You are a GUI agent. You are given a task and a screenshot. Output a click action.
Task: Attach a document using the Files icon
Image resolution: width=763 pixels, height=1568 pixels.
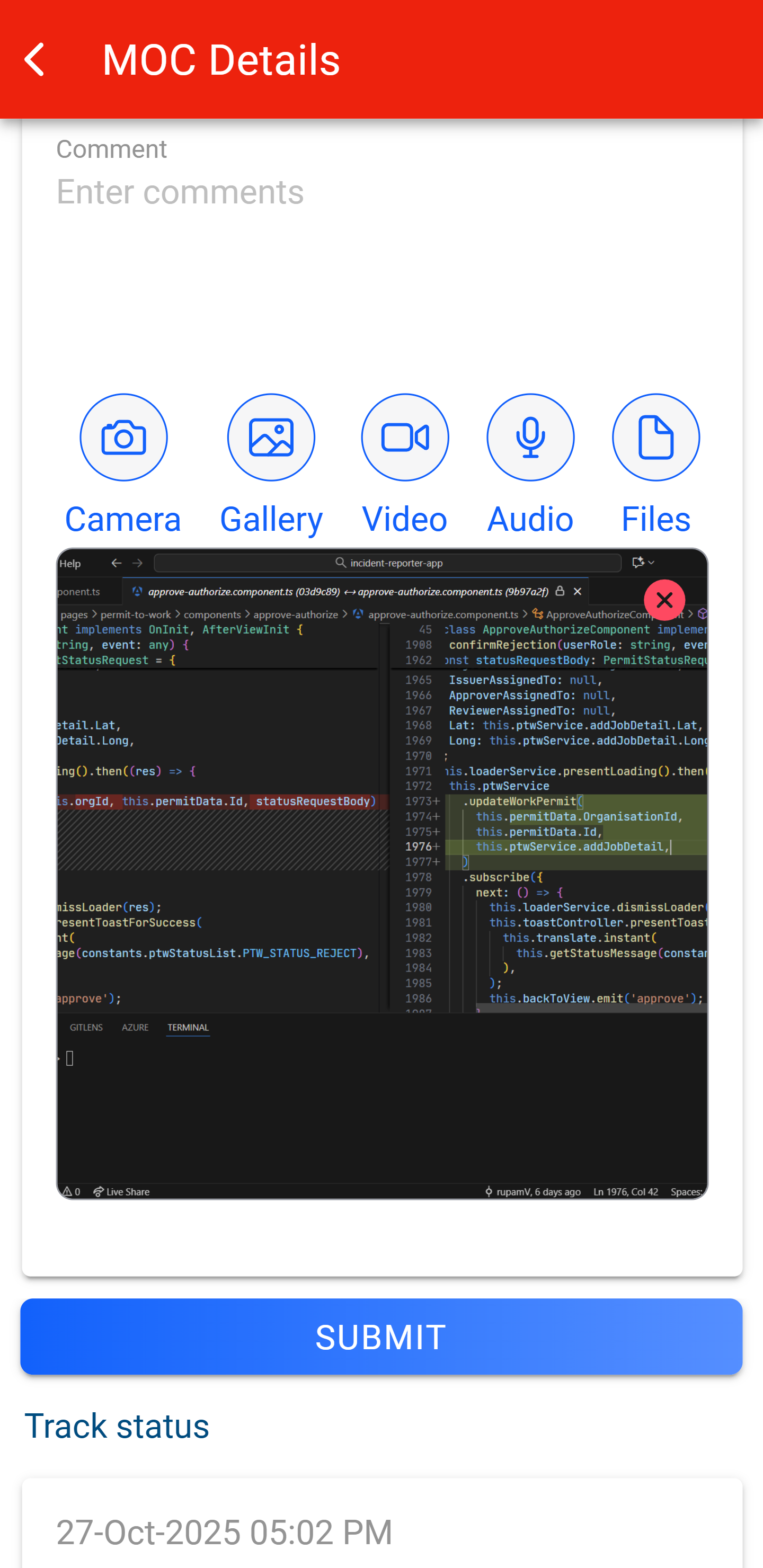[655, 437]
